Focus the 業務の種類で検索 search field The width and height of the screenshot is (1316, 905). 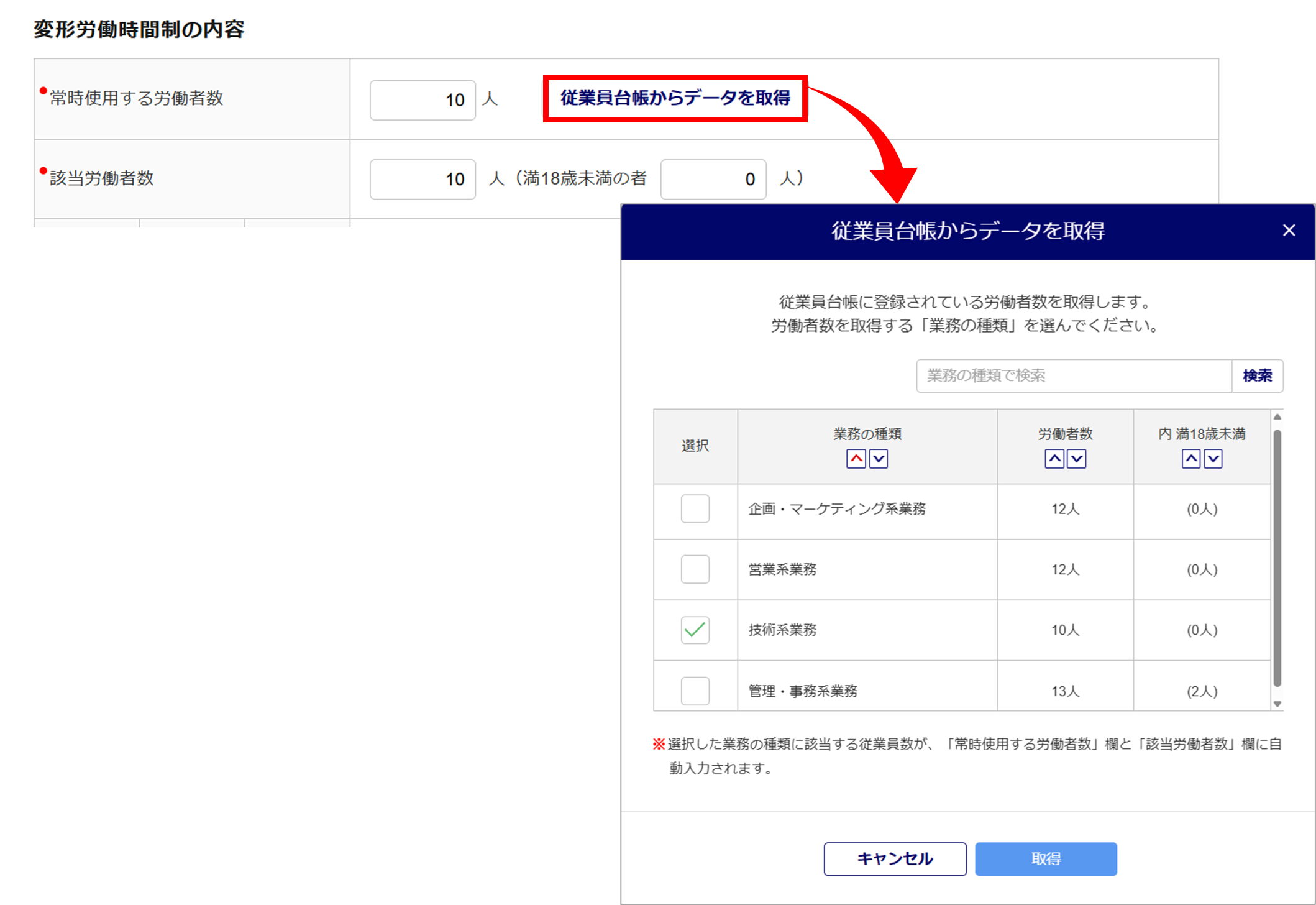[x=1074, y=375]
